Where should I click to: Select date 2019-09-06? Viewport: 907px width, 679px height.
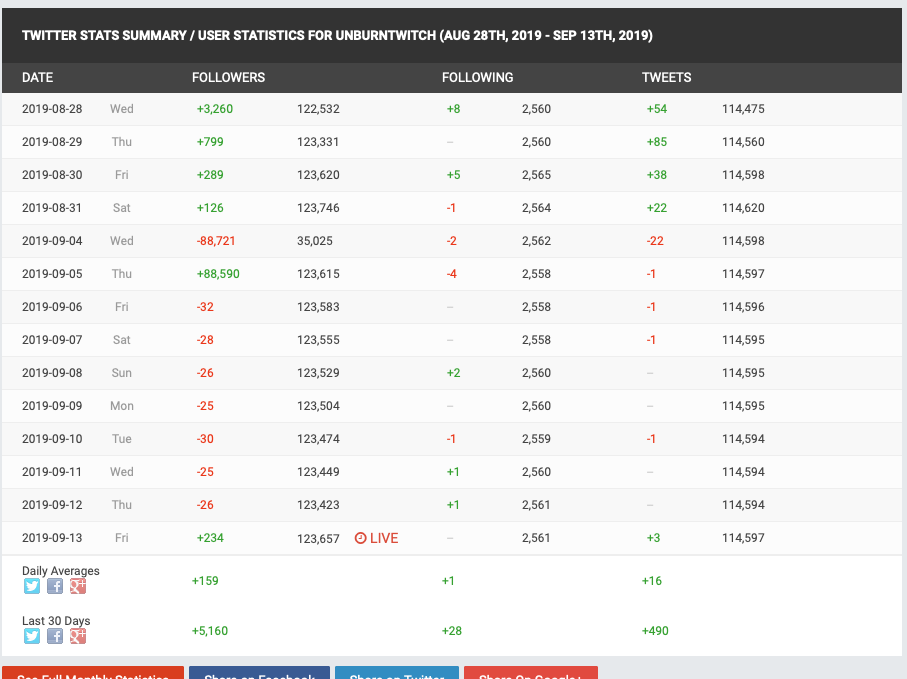pos(52,307)
